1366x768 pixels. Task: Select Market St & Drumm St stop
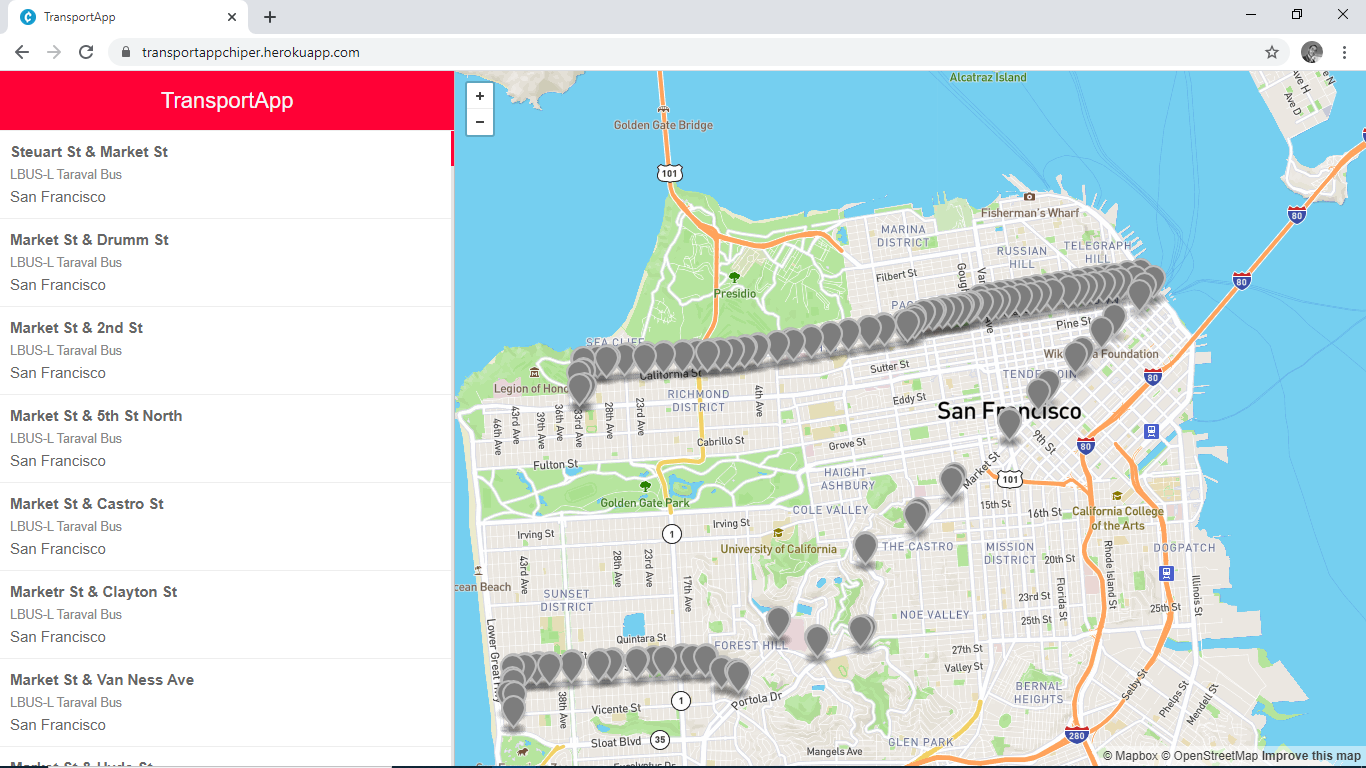(x=226, y=262)
